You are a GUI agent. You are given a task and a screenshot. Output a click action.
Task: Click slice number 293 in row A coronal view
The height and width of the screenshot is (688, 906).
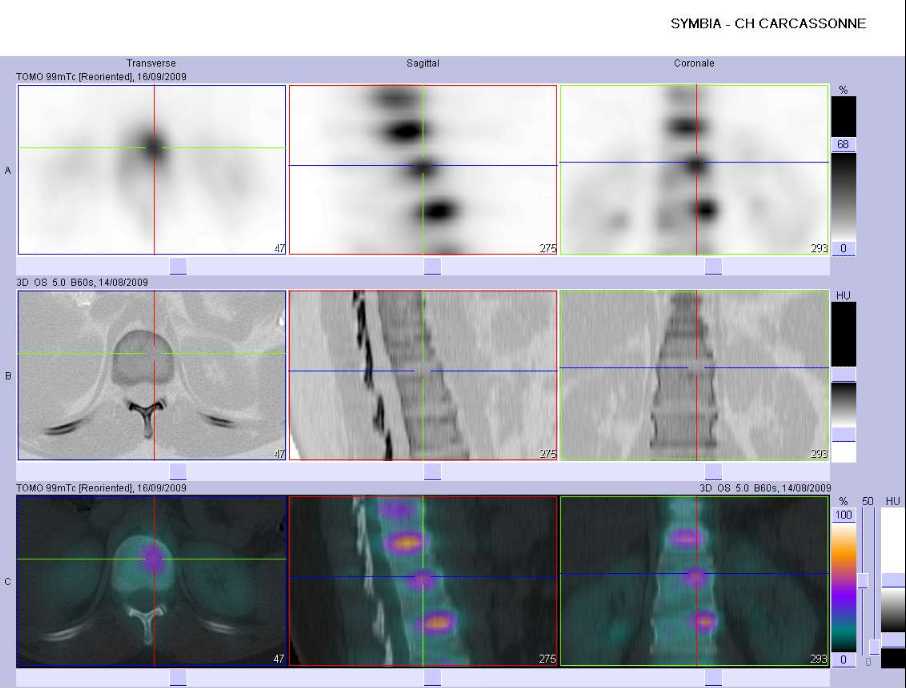pos(819,248)
